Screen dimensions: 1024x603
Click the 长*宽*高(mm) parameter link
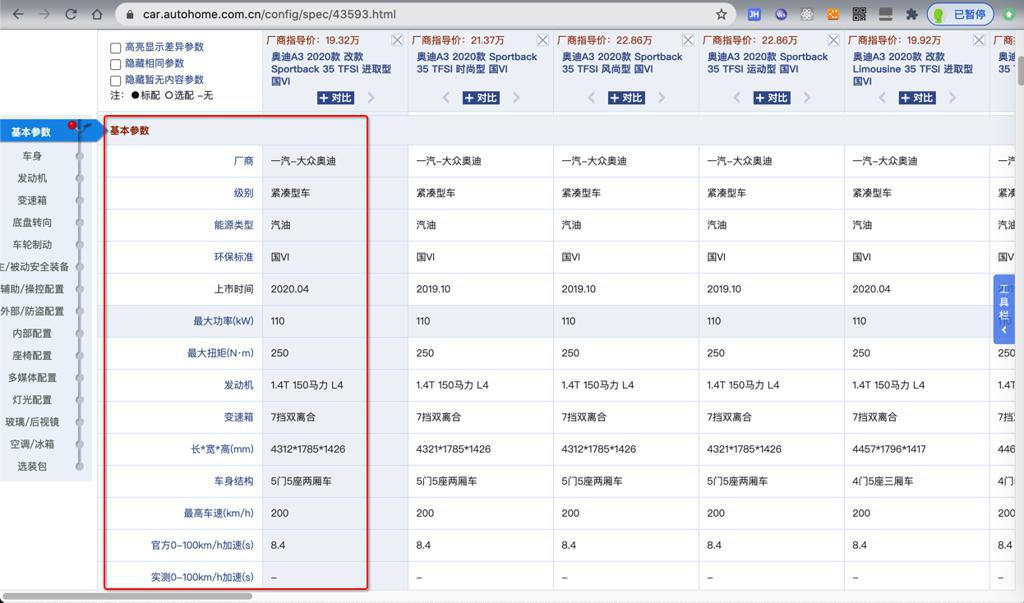click(x=222, y=449)
